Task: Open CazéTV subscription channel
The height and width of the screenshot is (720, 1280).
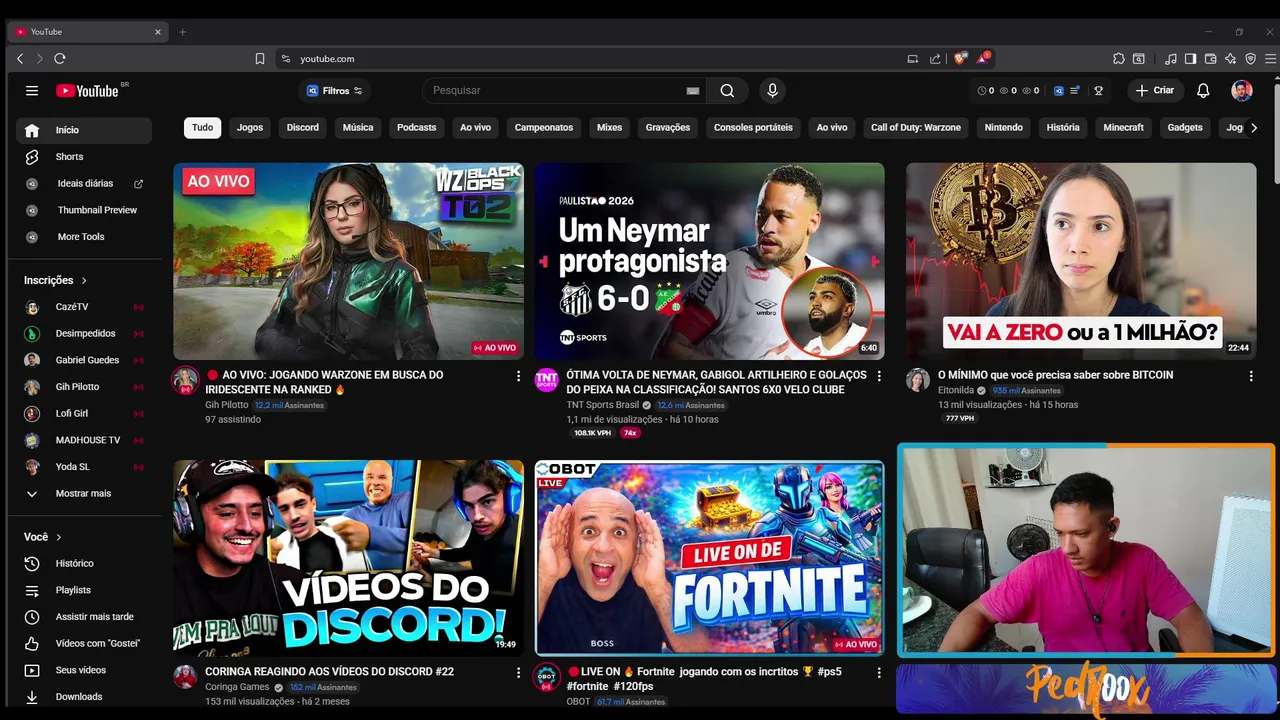Action: (x=84, y=307)
